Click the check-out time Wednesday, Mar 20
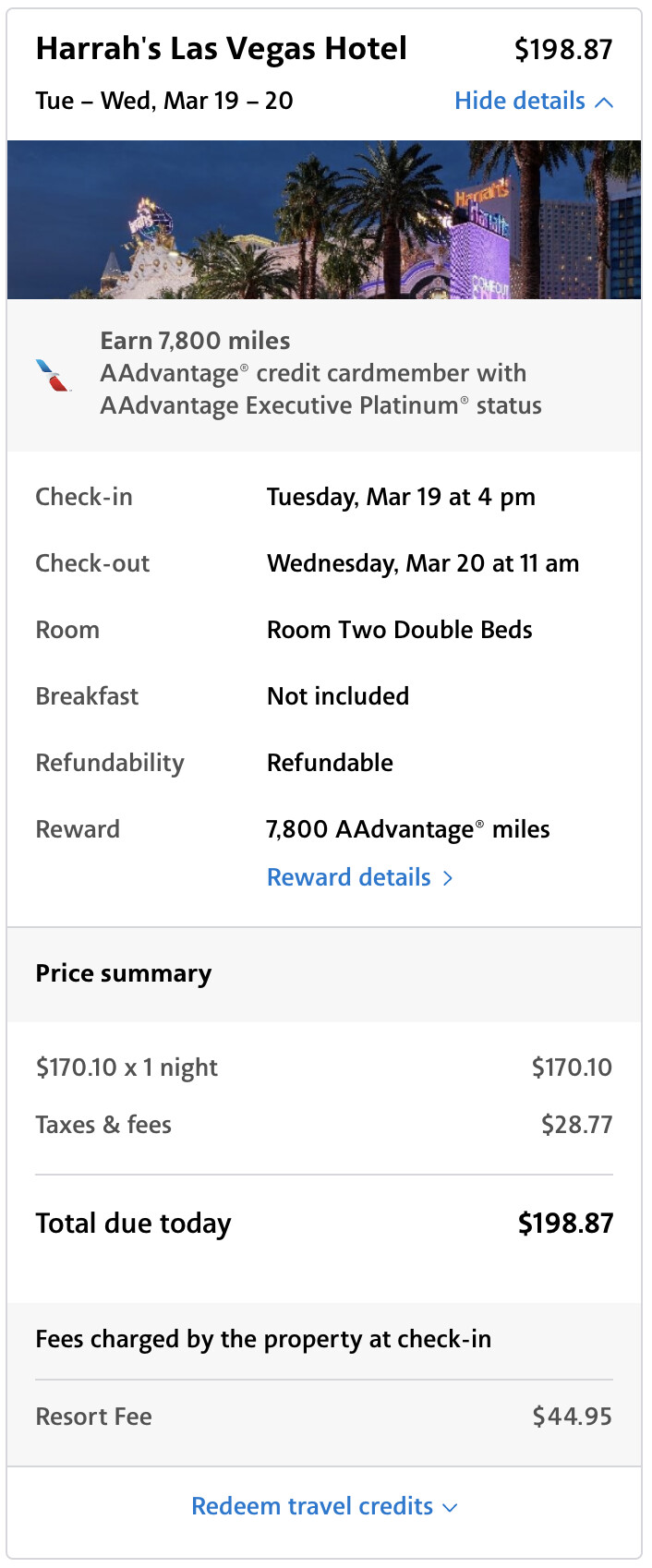This screenshot has width=652, height=1568. coord(423,563)
